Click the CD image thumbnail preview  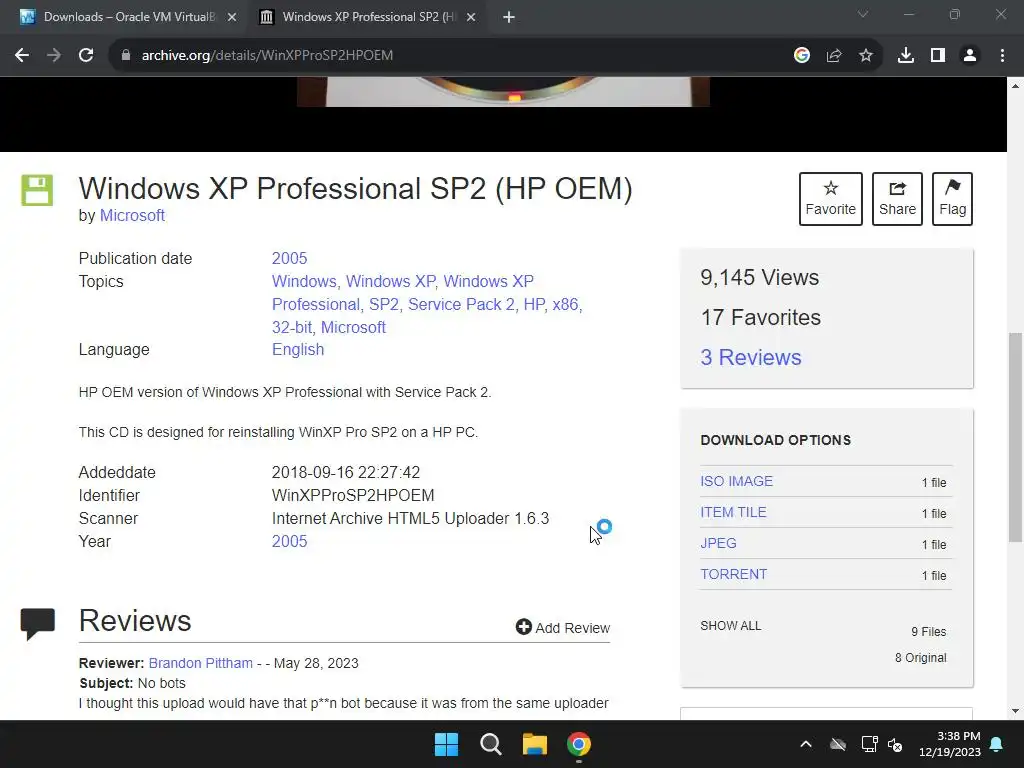504,92
